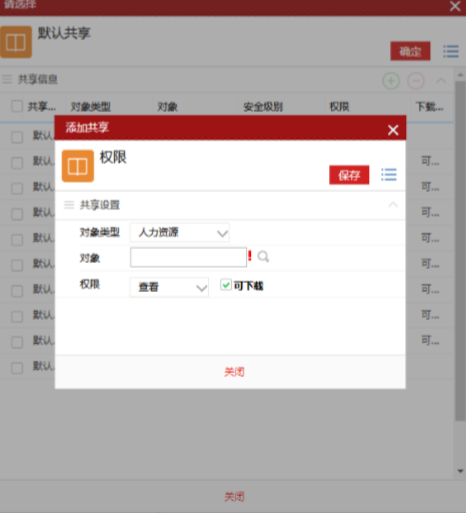Close the outer 请选择 window

[455, 6]
